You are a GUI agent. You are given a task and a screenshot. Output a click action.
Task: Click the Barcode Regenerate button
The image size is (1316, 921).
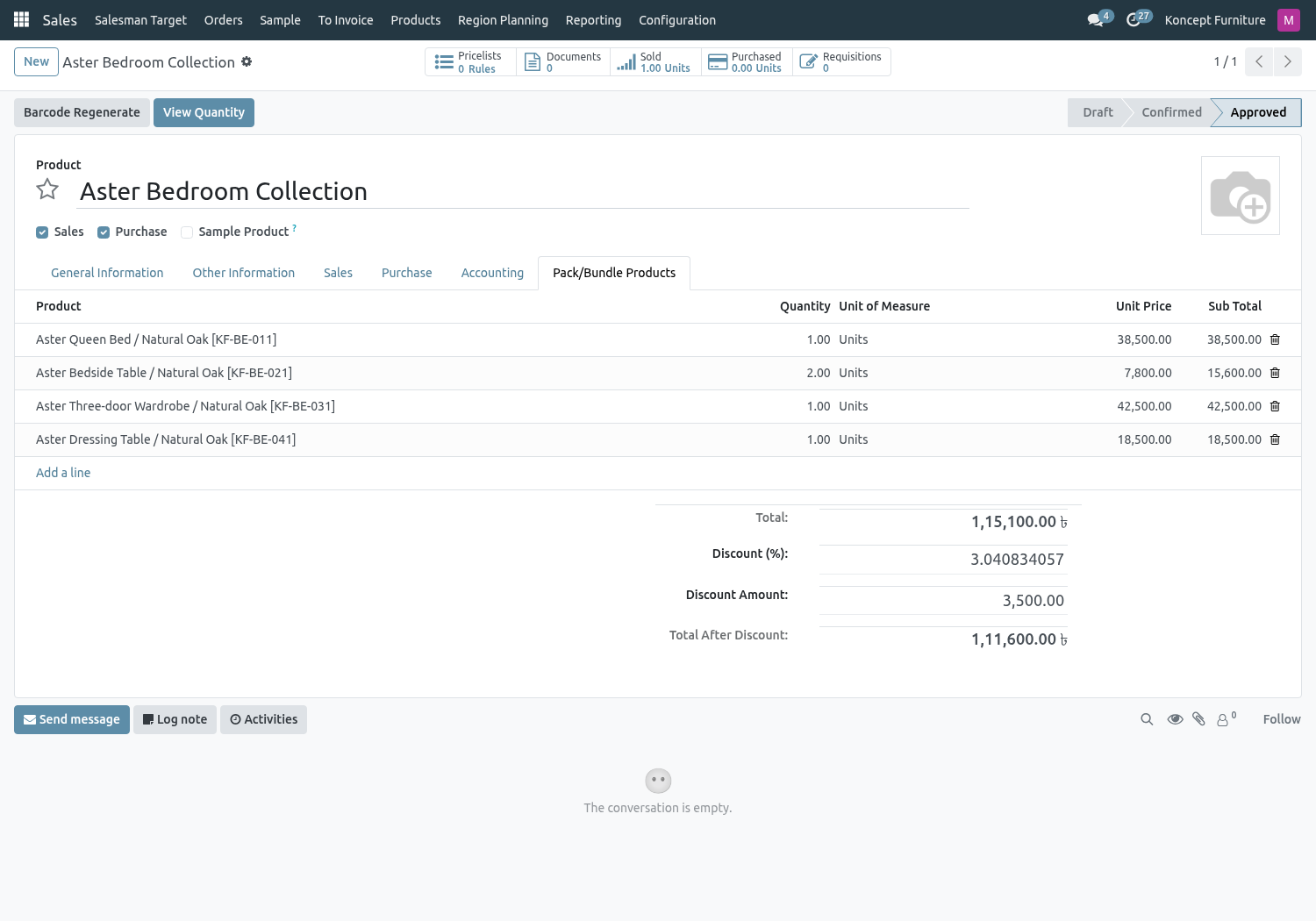pos(82,112)
